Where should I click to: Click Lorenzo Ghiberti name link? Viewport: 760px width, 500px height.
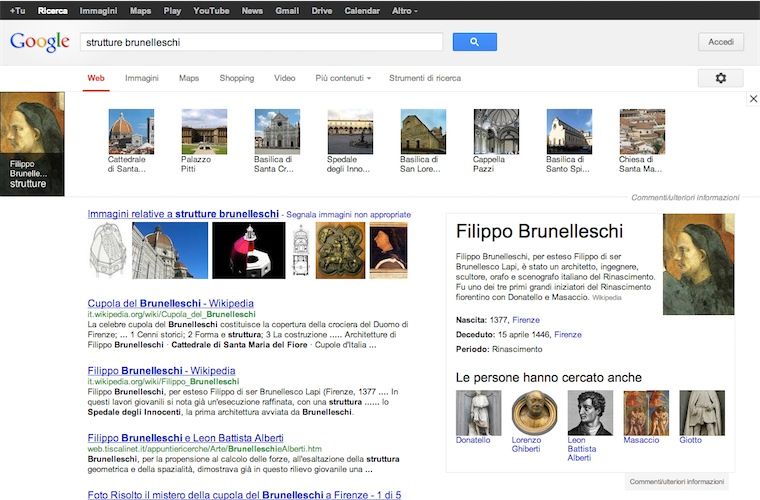pyautogui.click(x=526, y=444)
